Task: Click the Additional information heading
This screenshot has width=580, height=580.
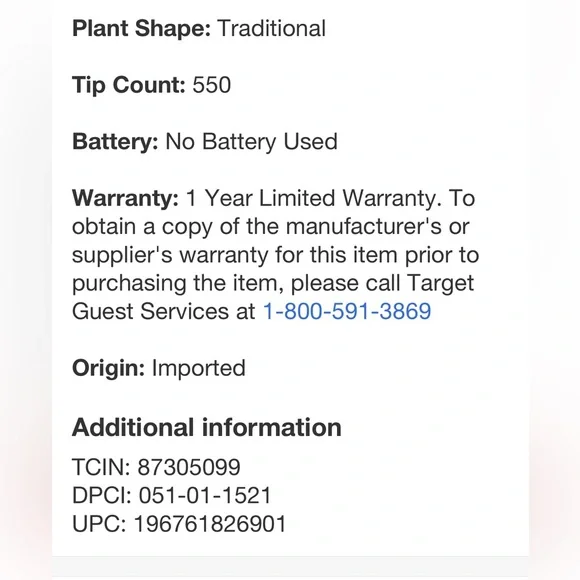Action: pos(206,428)
